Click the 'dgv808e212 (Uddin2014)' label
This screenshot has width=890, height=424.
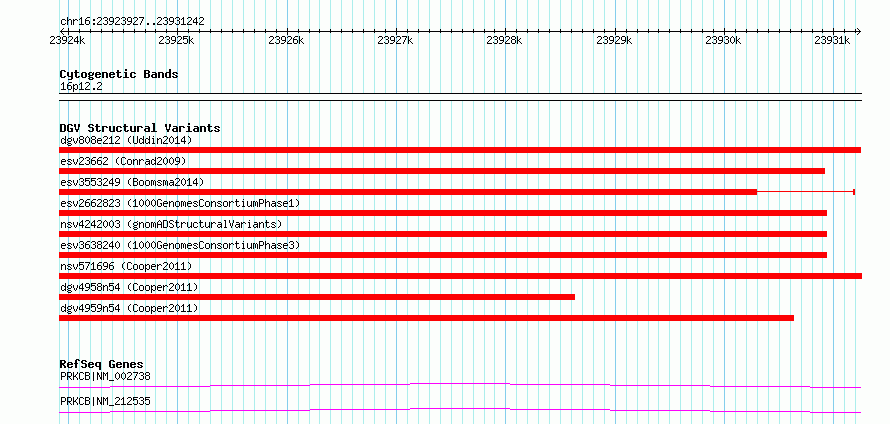(126, 140)
